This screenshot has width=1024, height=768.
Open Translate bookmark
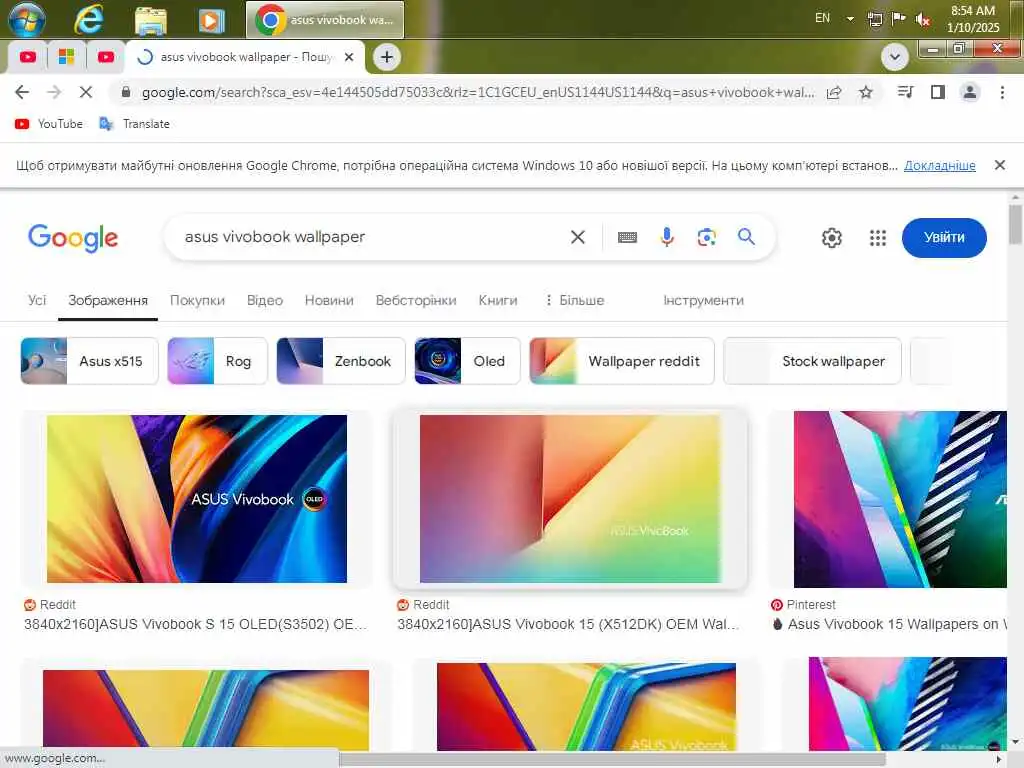point(135,123)
